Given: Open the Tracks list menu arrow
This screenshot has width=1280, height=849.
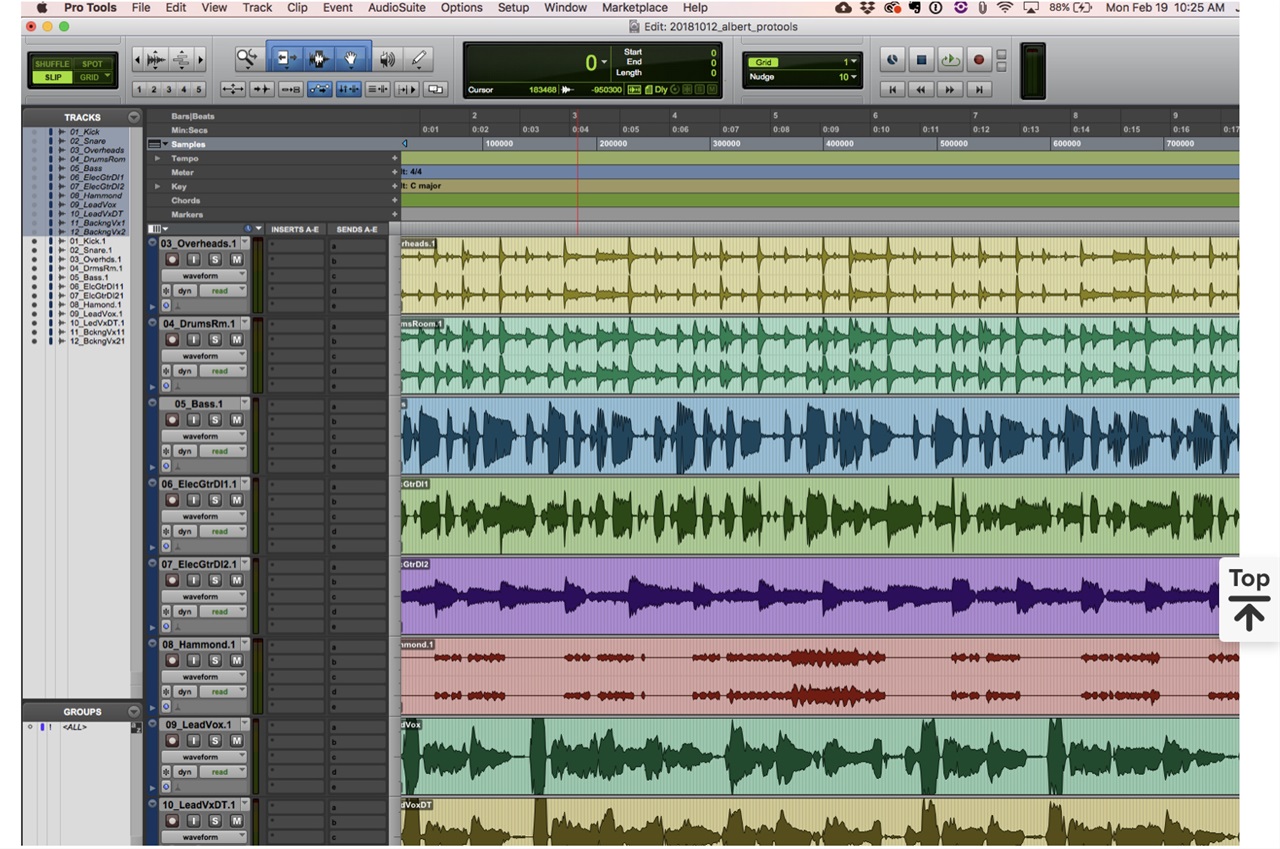Looking at the screenshot, I should click(133, 117).
